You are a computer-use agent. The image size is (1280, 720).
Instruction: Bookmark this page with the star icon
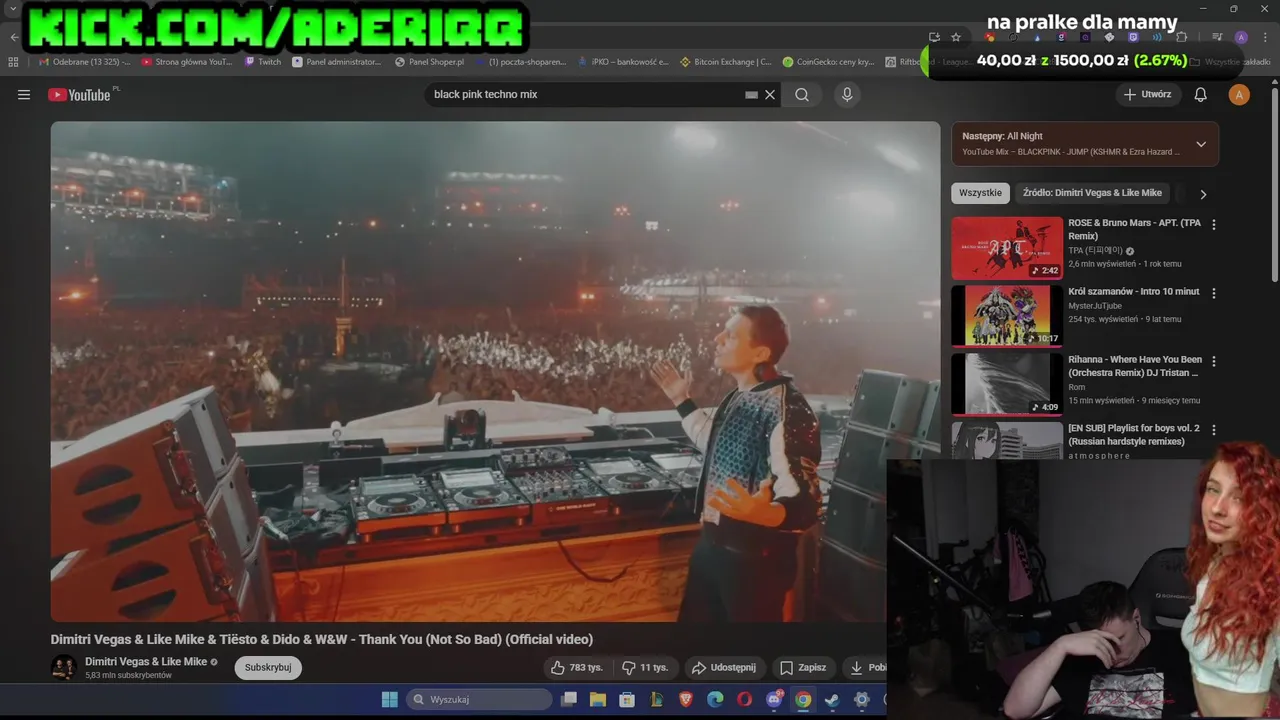tap(956, 37)
